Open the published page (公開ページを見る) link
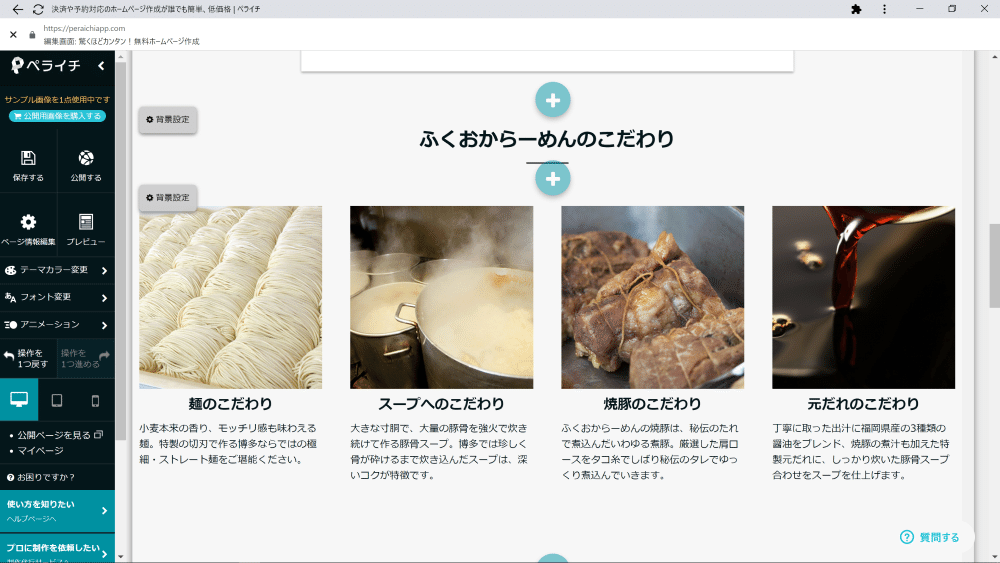 (x=59, y=435)
